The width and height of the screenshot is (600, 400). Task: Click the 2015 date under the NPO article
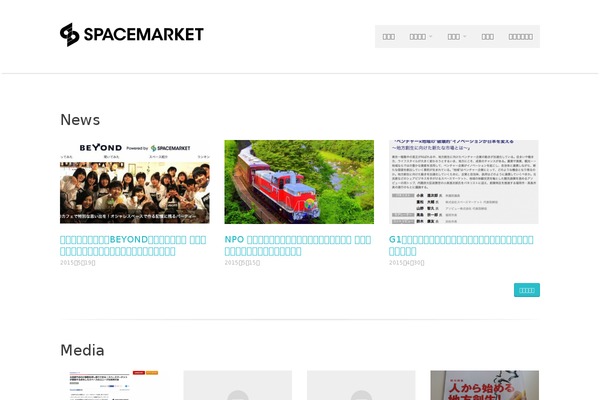pyautogui.click(x=242, y=263)
